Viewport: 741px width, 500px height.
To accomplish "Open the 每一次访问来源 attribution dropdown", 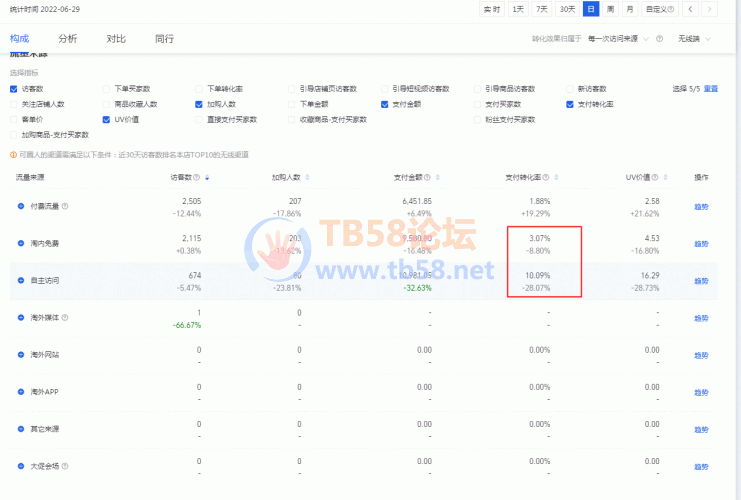I will pyautogui.click(x=618, y=39).
